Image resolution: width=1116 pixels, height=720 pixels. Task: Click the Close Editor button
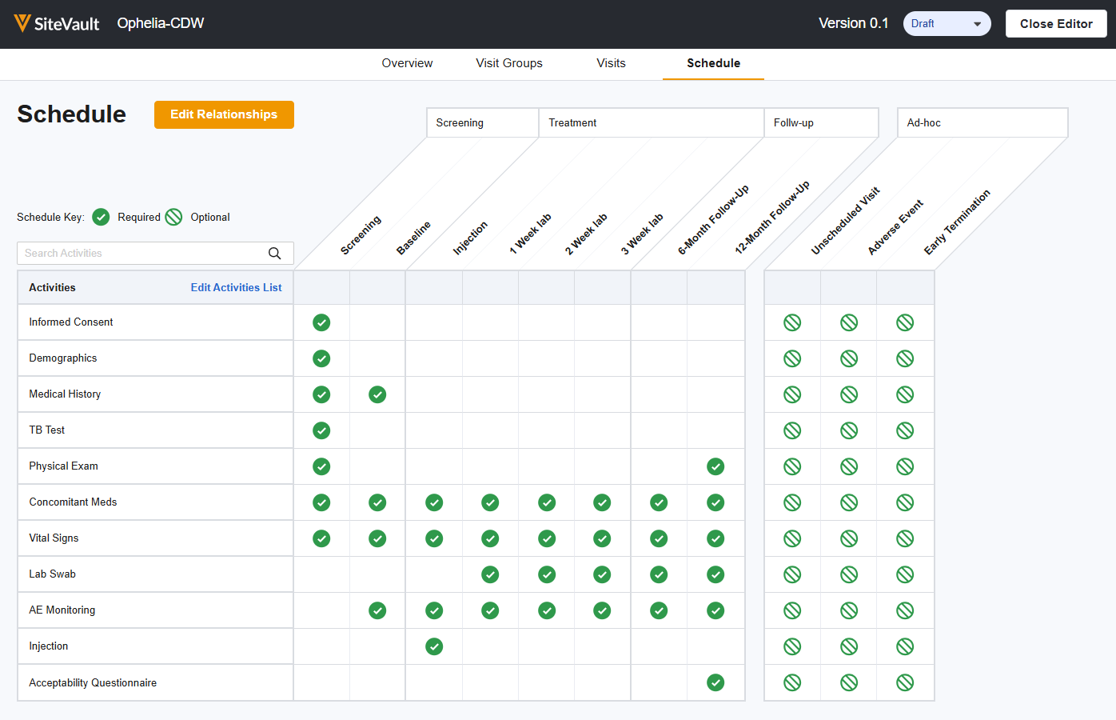1055,23
